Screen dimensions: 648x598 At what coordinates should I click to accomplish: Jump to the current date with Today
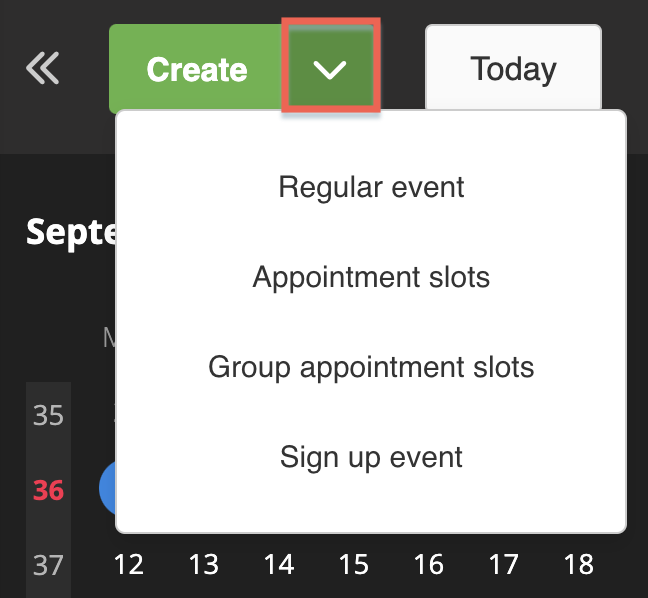(513, 69)
